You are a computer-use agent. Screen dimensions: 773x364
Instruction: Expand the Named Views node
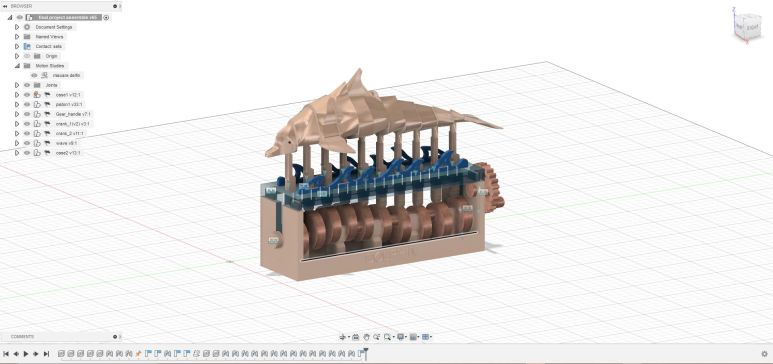point(17,36)
